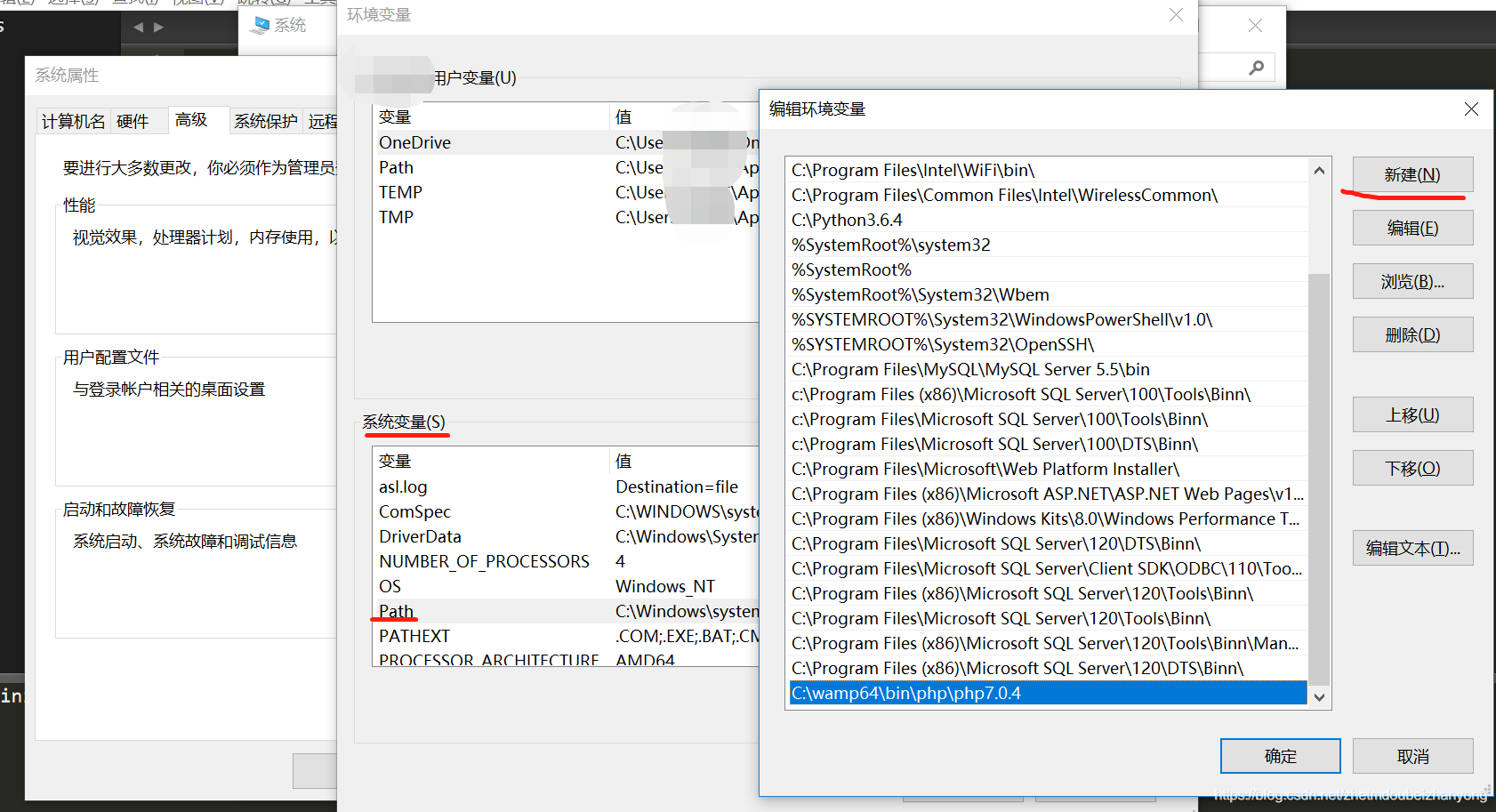The height and width of the screenshot is (812, 1496).
Task: Move entry down with 下移(O)
Action: [x=1412, y=468]
